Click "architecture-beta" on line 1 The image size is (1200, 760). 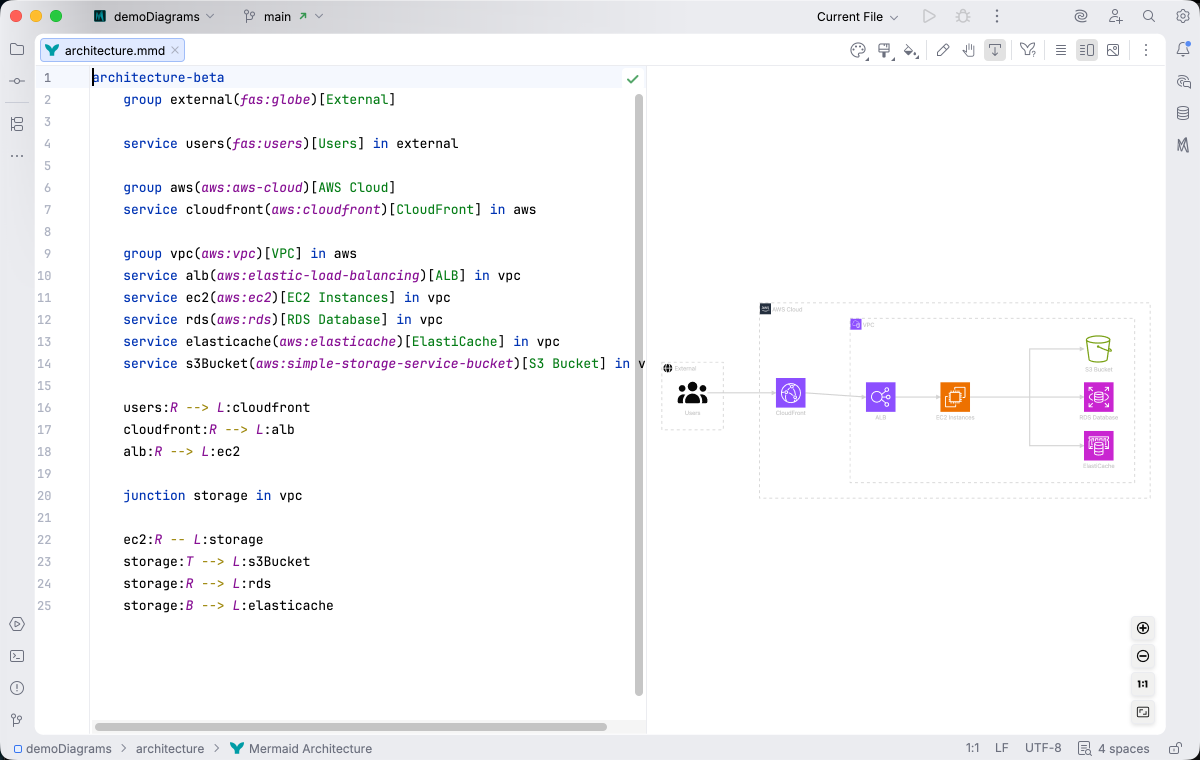(158, 77)
